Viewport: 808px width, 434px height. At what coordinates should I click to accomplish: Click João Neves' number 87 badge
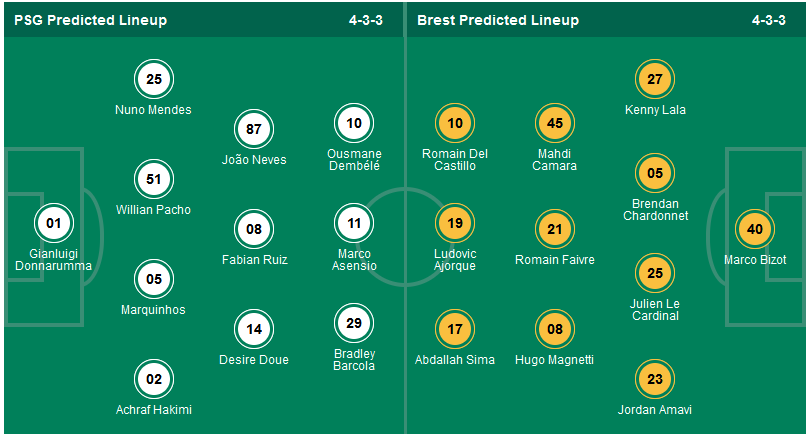click(254, 129)
